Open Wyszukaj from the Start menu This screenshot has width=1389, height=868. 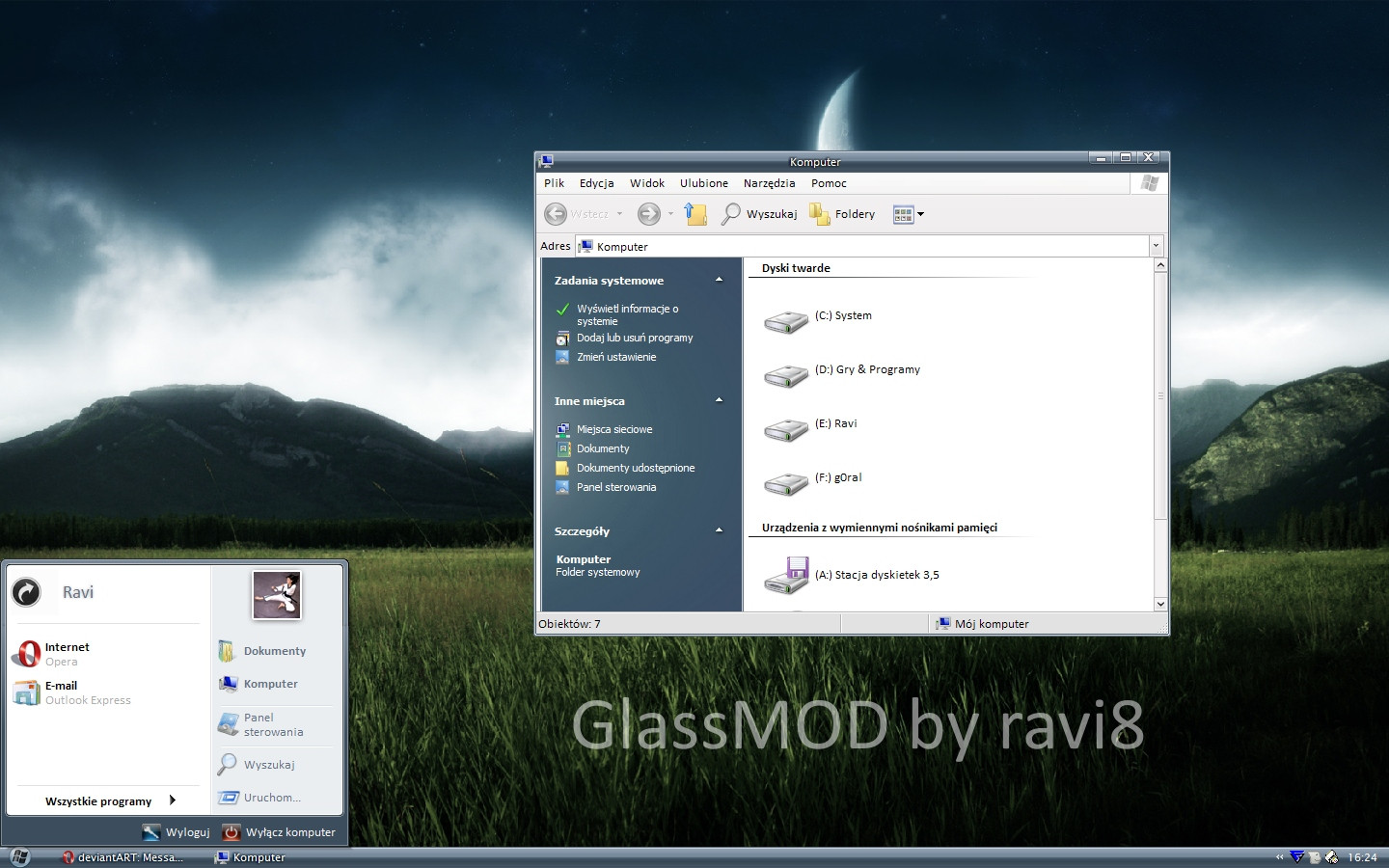[x=256, y=765]
